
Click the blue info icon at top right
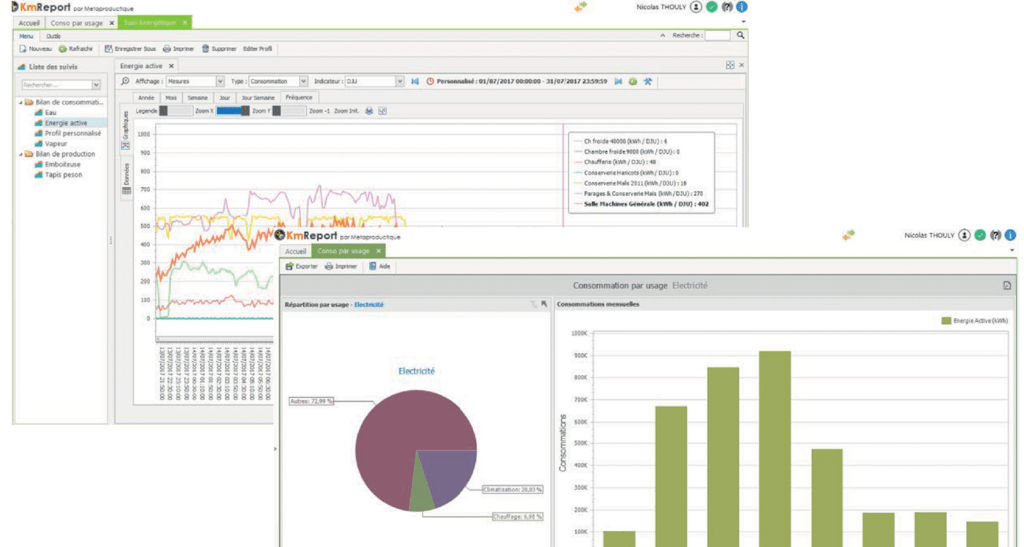pos(741,7)
